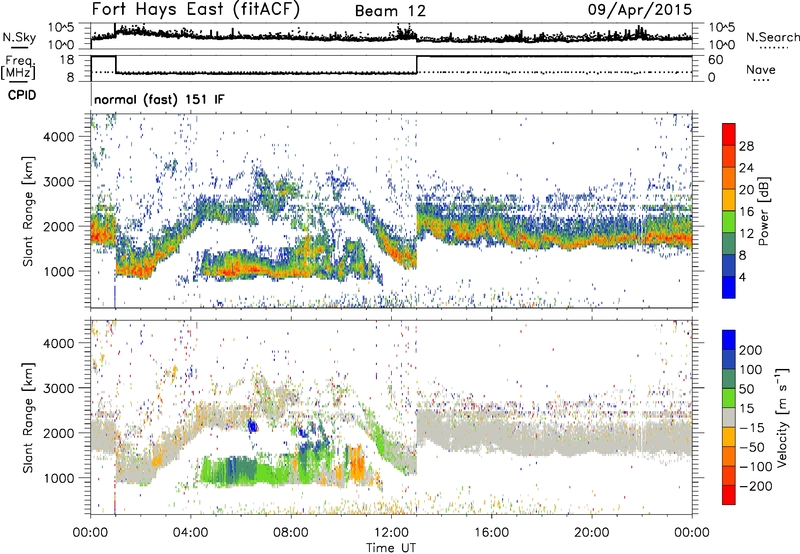Click the red swatch in Power colorbar

pos(729,134)
